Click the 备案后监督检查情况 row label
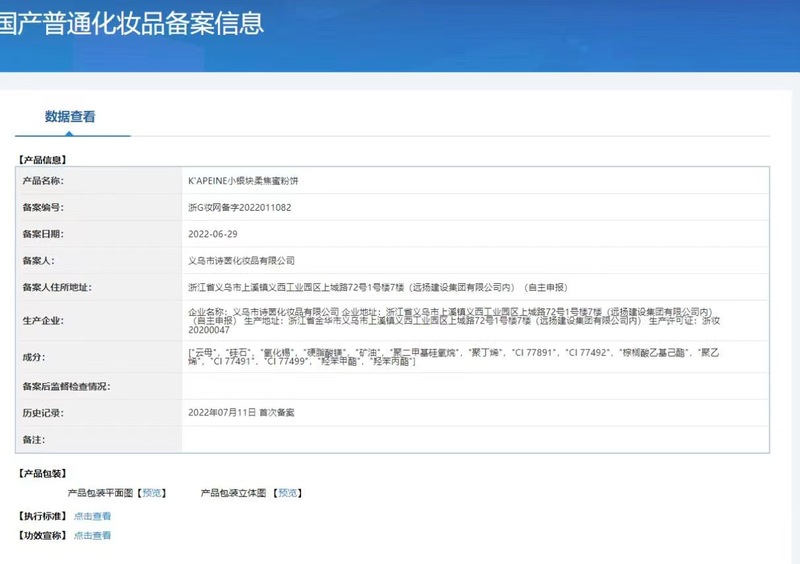 (66, 386)
